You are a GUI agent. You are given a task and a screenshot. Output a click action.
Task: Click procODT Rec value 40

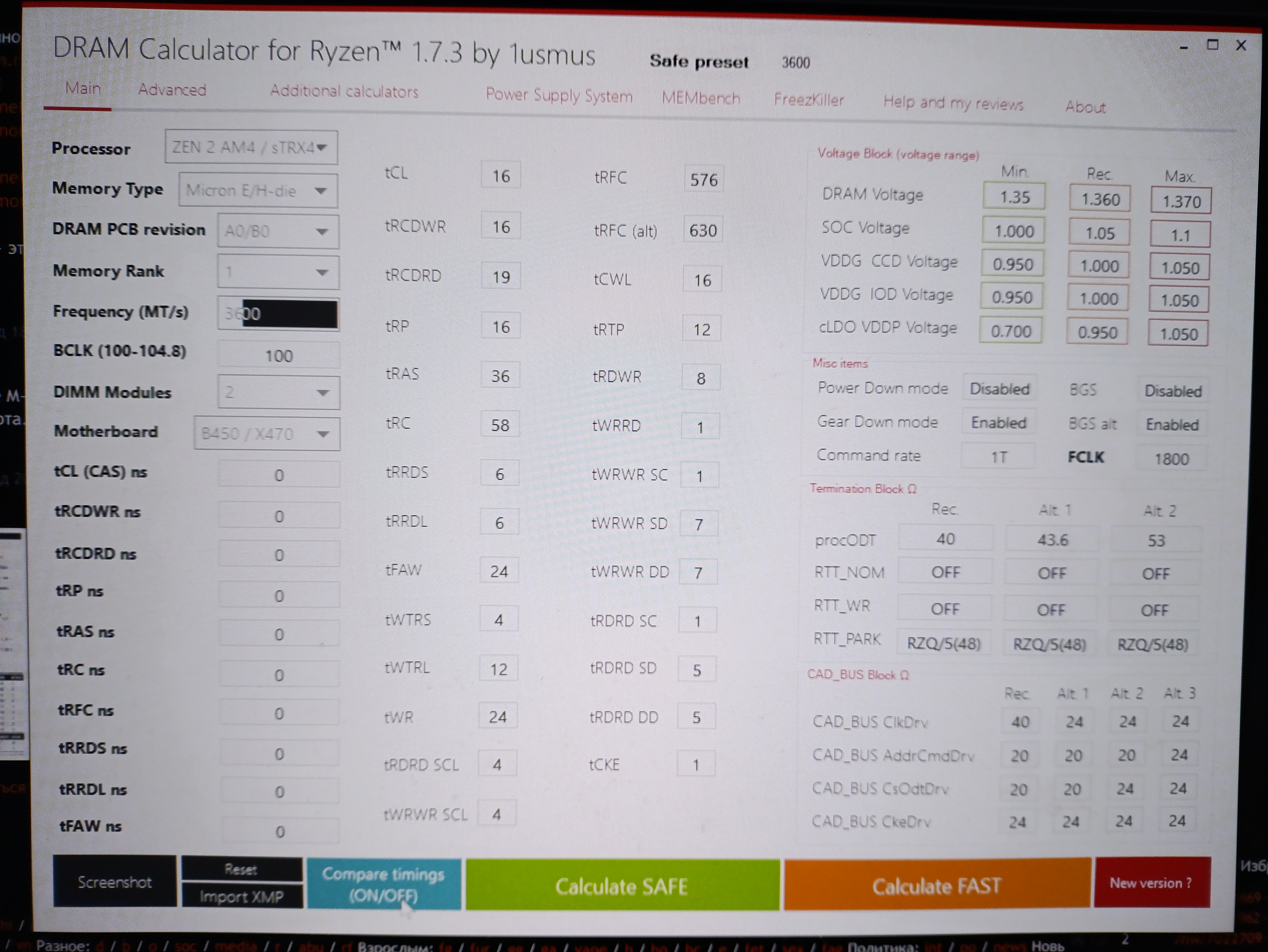point(945,539)
